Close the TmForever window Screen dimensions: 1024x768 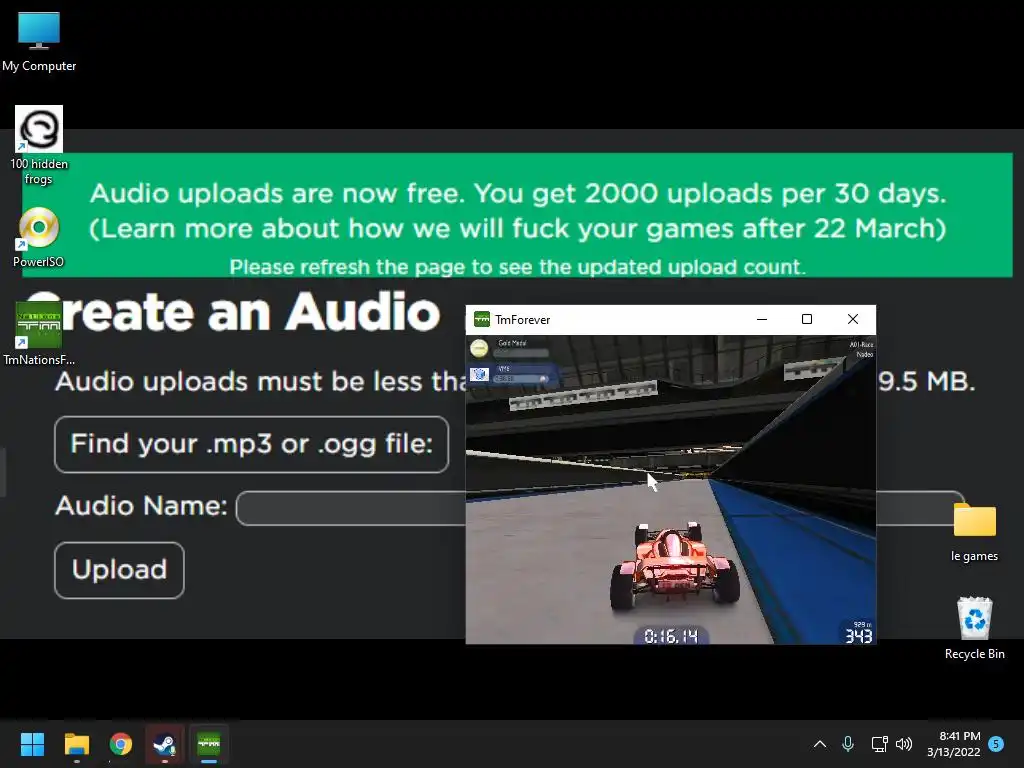pos(853,319)
